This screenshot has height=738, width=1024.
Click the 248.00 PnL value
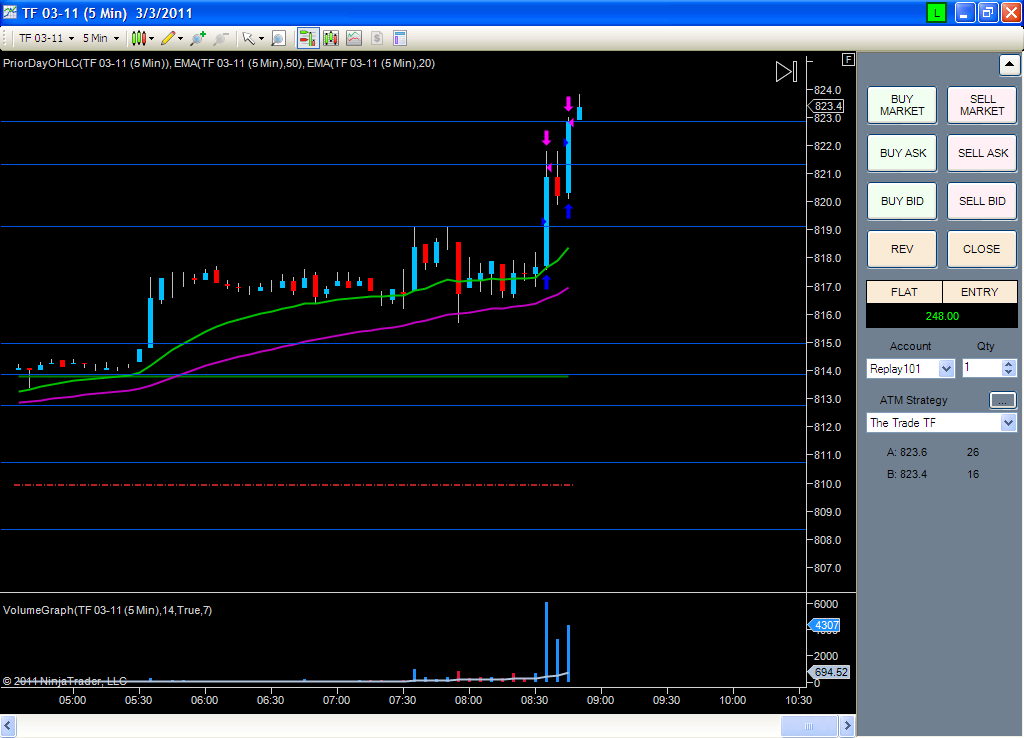[x=942, y=316]
